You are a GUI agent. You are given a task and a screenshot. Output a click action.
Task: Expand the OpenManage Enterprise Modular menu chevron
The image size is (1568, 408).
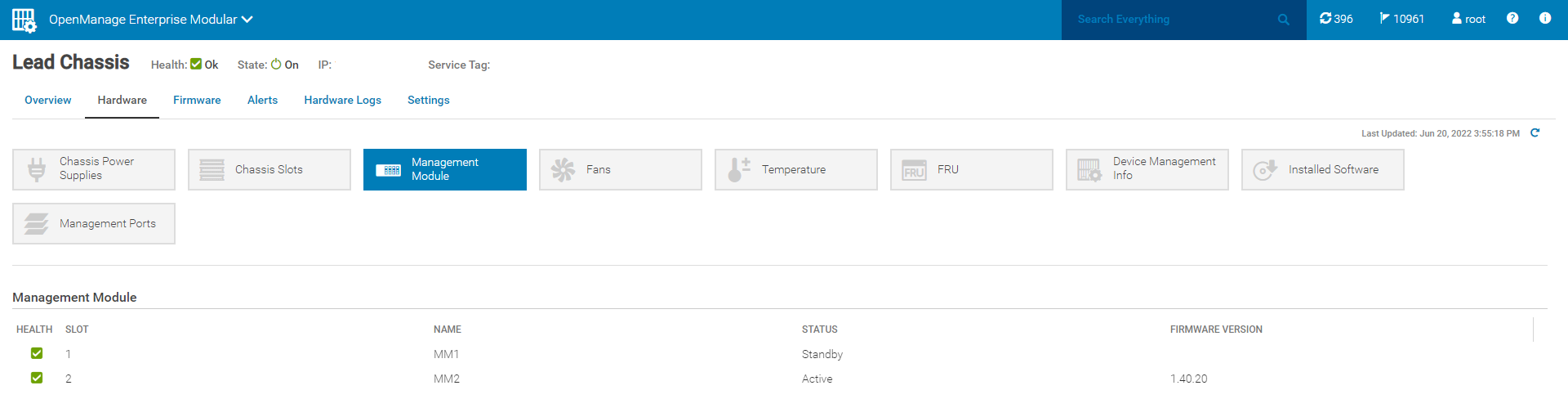pos(247,19)
